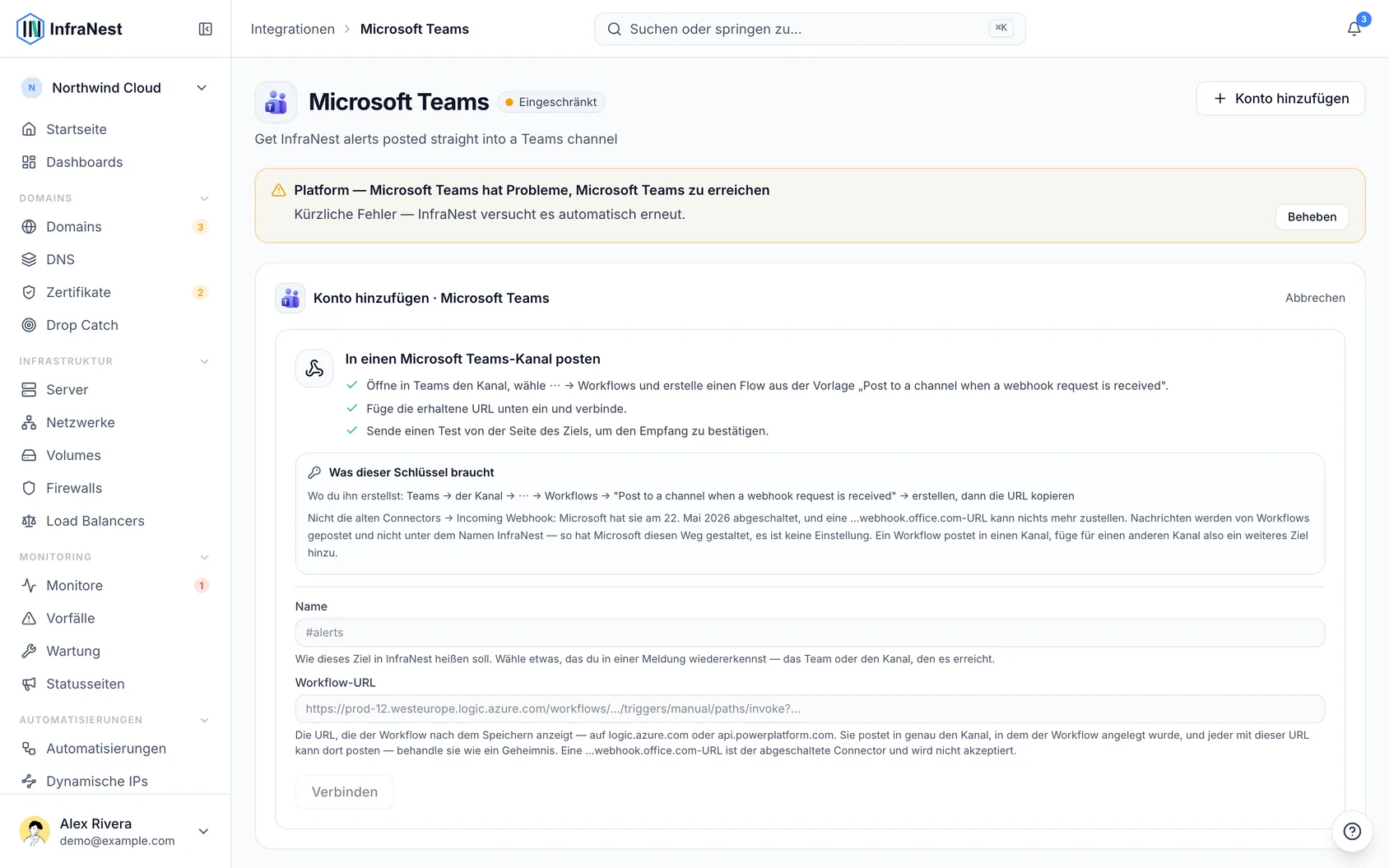Image resolution: width=1389 pixels, height=868 pixels.
Task: Click Beheben in the warning banner
Action: coord(1312,216)
